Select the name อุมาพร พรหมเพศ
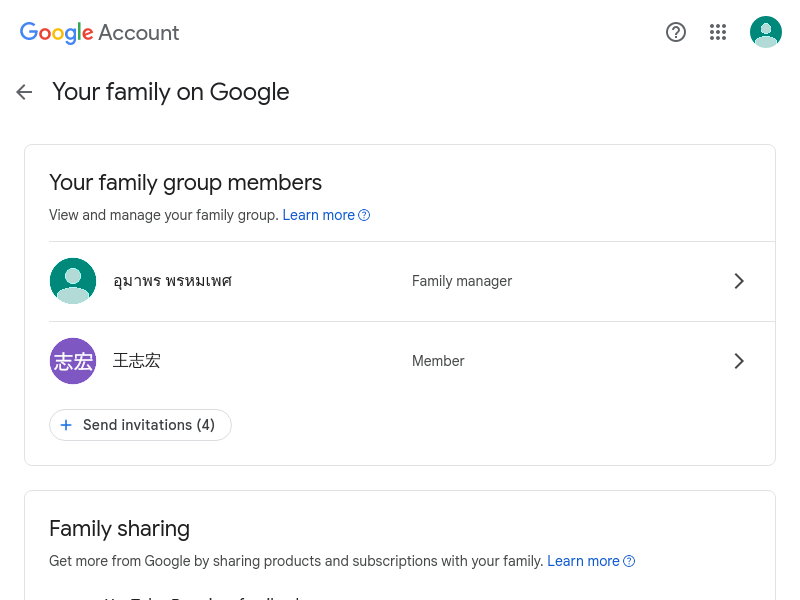The width and height of the screenshot is (800, 600). pos(172,281)
